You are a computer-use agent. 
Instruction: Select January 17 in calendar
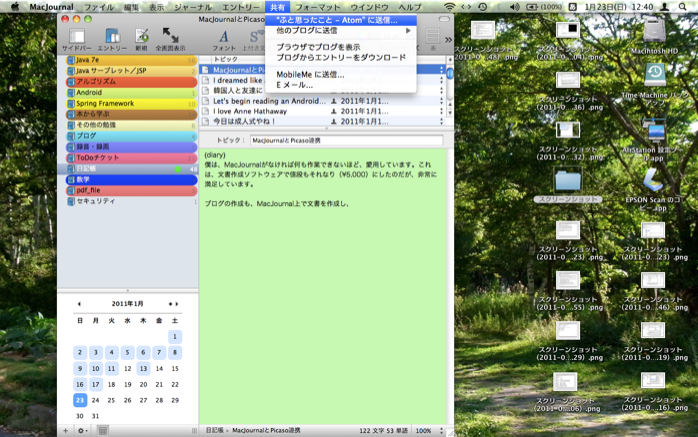coord(96,384)
